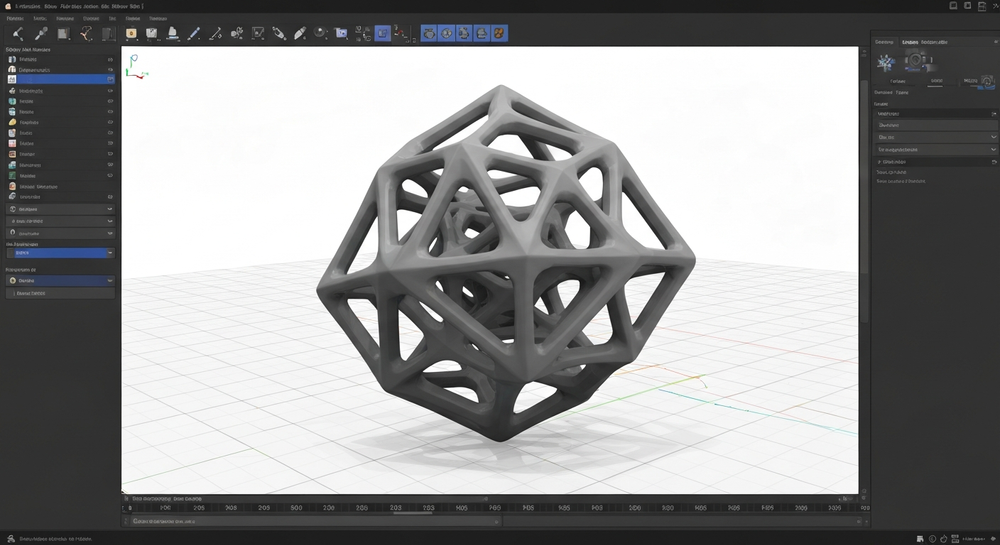1000x545 pixels.
Task: Click the input field below yellow circle dropdown
Action: click(61, 293)
